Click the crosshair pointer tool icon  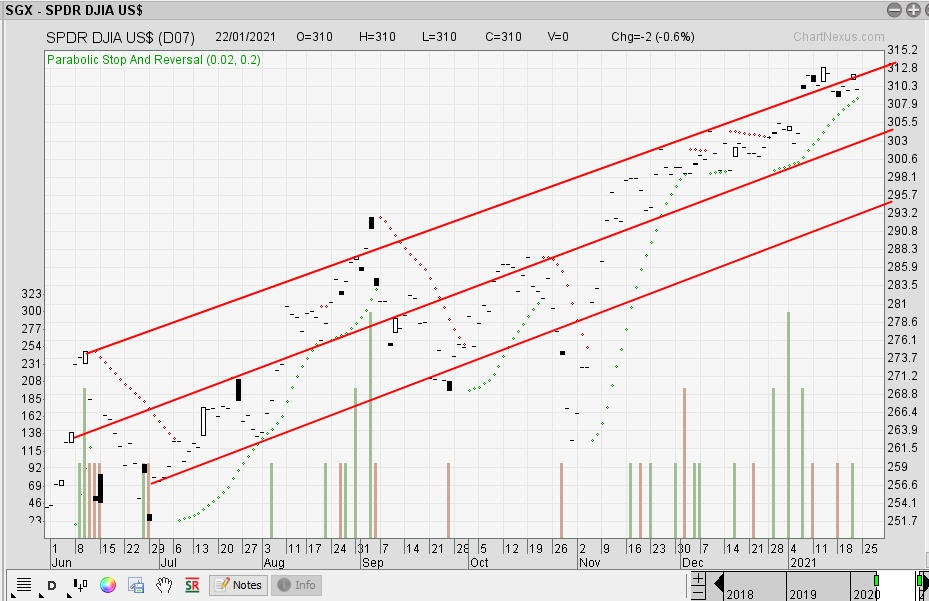(78, 584)
